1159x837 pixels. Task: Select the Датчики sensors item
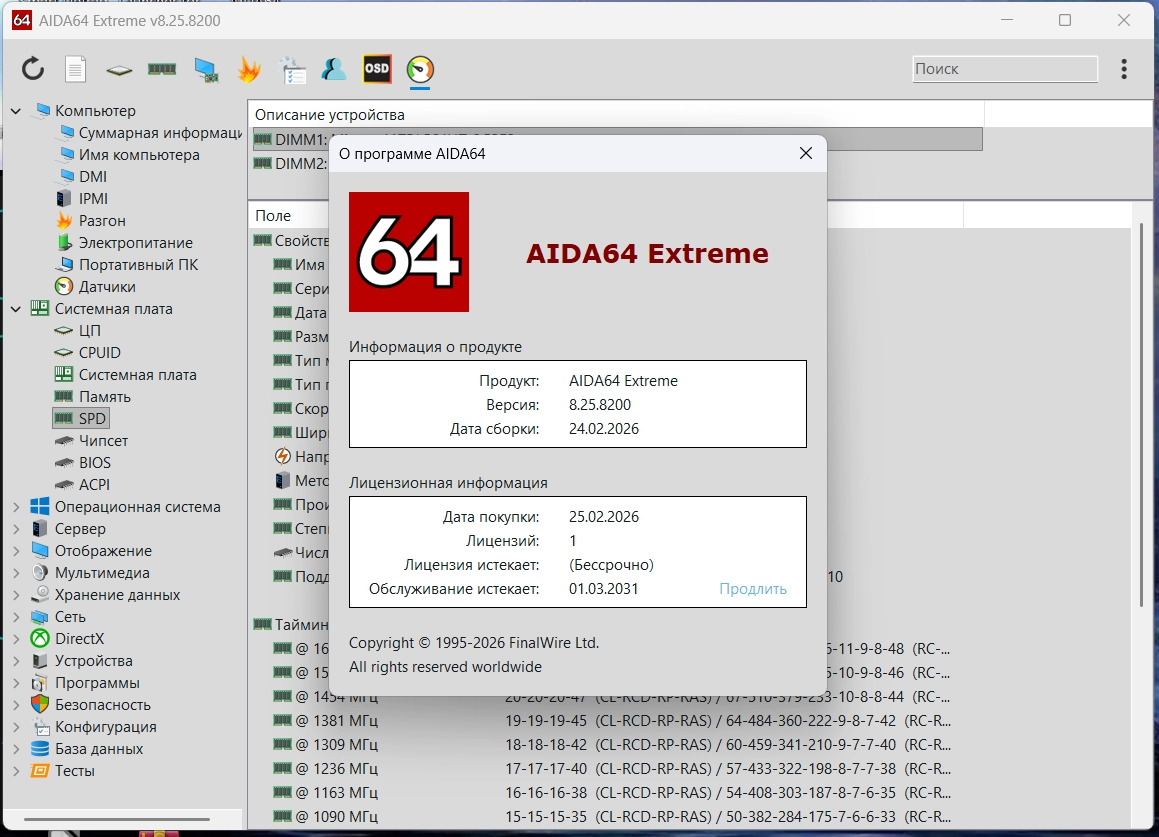click(107, 287)
